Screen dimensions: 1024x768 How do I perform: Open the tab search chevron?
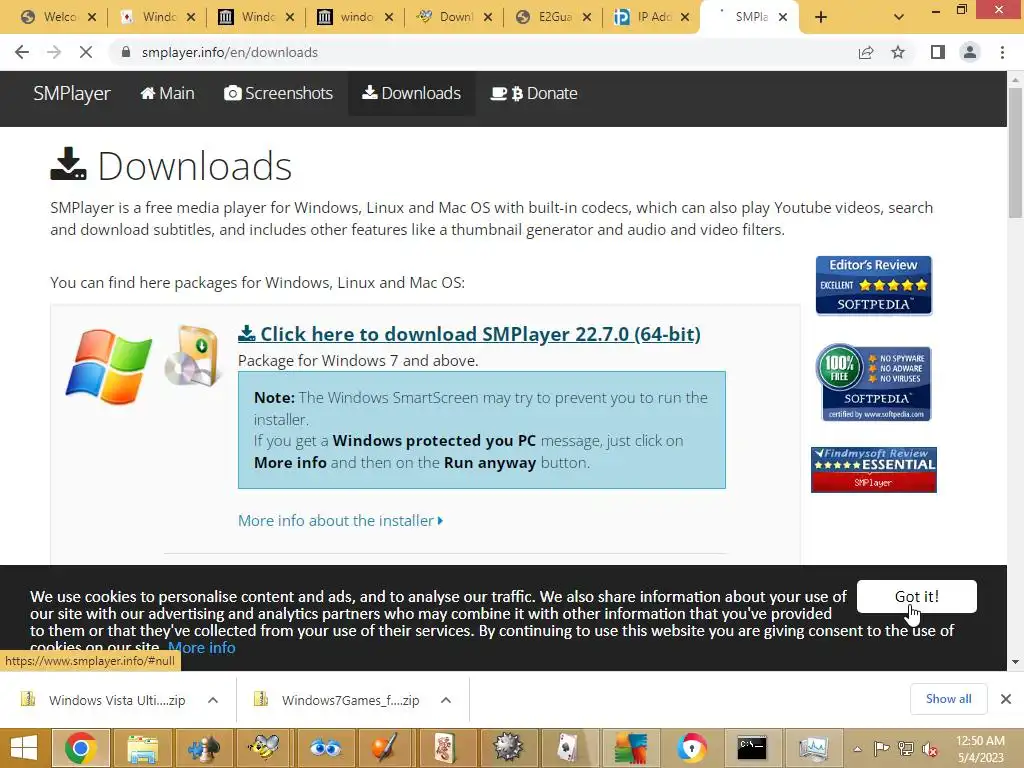899,17
